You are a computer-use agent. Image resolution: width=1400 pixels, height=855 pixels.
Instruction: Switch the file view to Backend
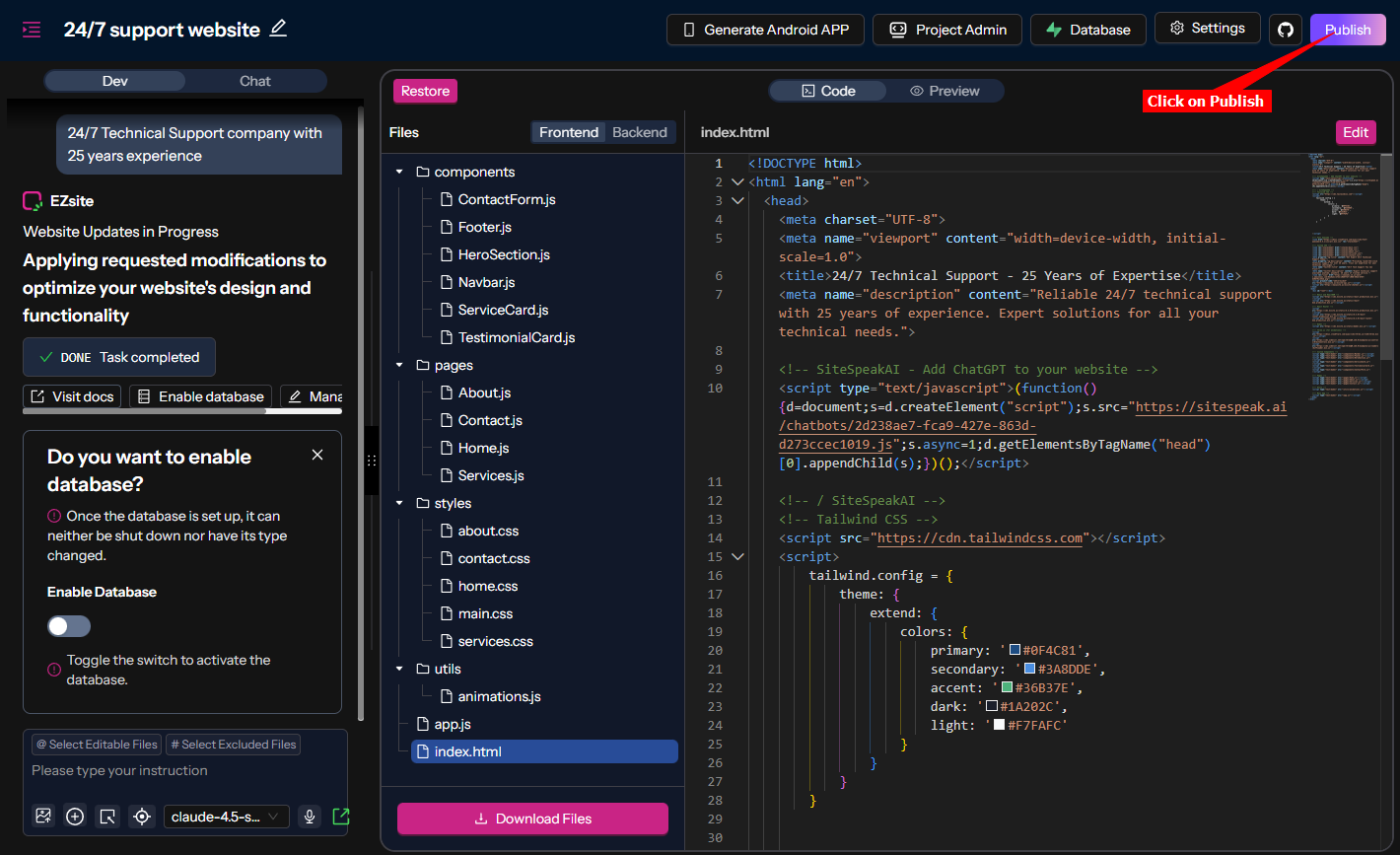click(x=639, y=132)
